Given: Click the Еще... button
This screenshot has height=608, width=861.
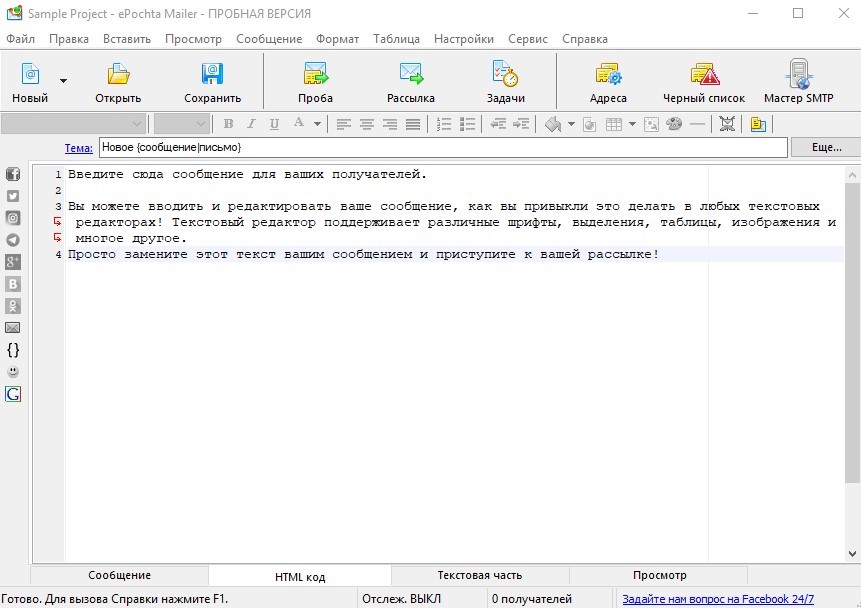Looking at the screenshot, I should (826, 147).
